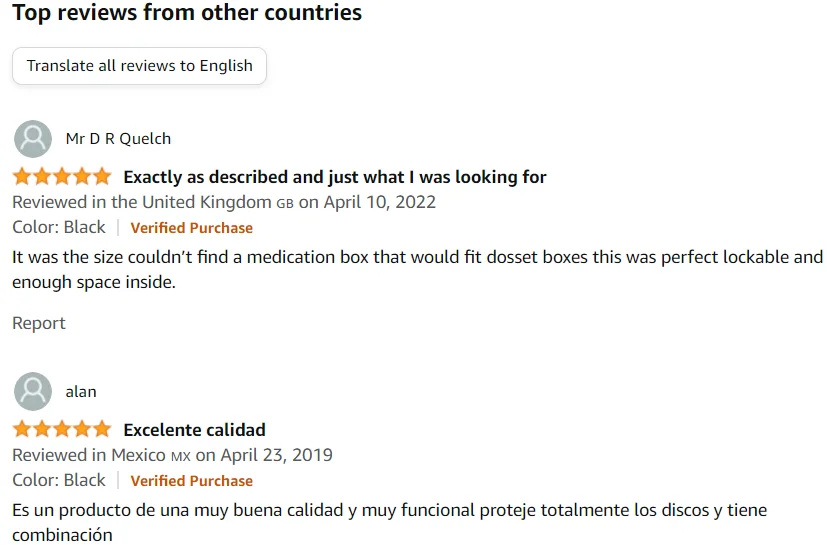Click the GB country flag label
This screenshot has width=827, height=545.
pyautogui.click(x=285, y=202)
